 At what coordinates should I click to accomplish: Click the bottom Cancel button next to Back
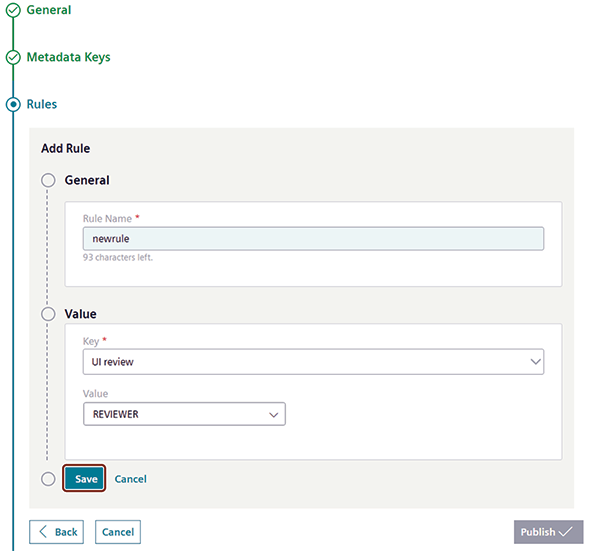[x=118, y=532]
